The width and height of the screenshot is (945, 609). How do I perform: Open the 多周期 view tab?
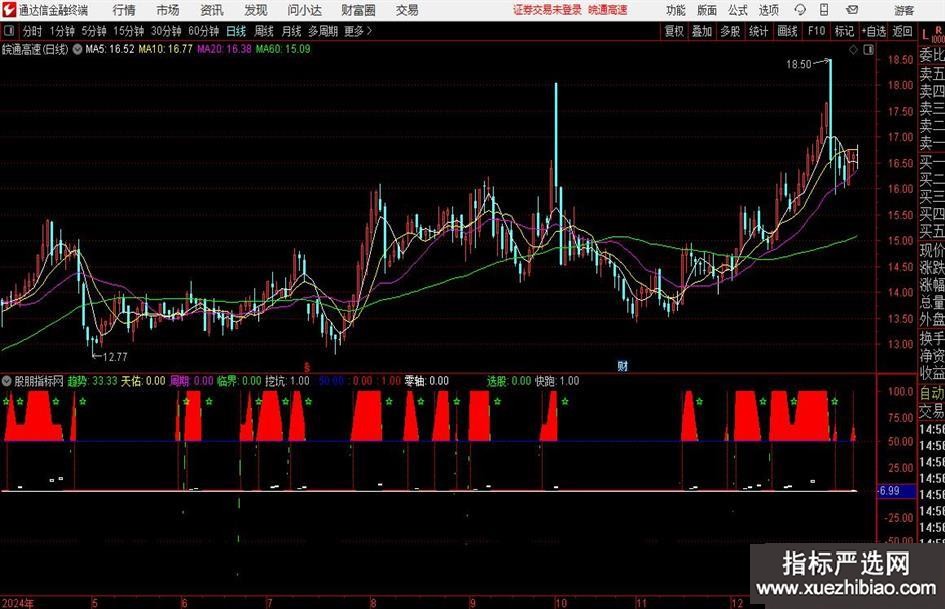pyautogui.click(x=323, y=31)
